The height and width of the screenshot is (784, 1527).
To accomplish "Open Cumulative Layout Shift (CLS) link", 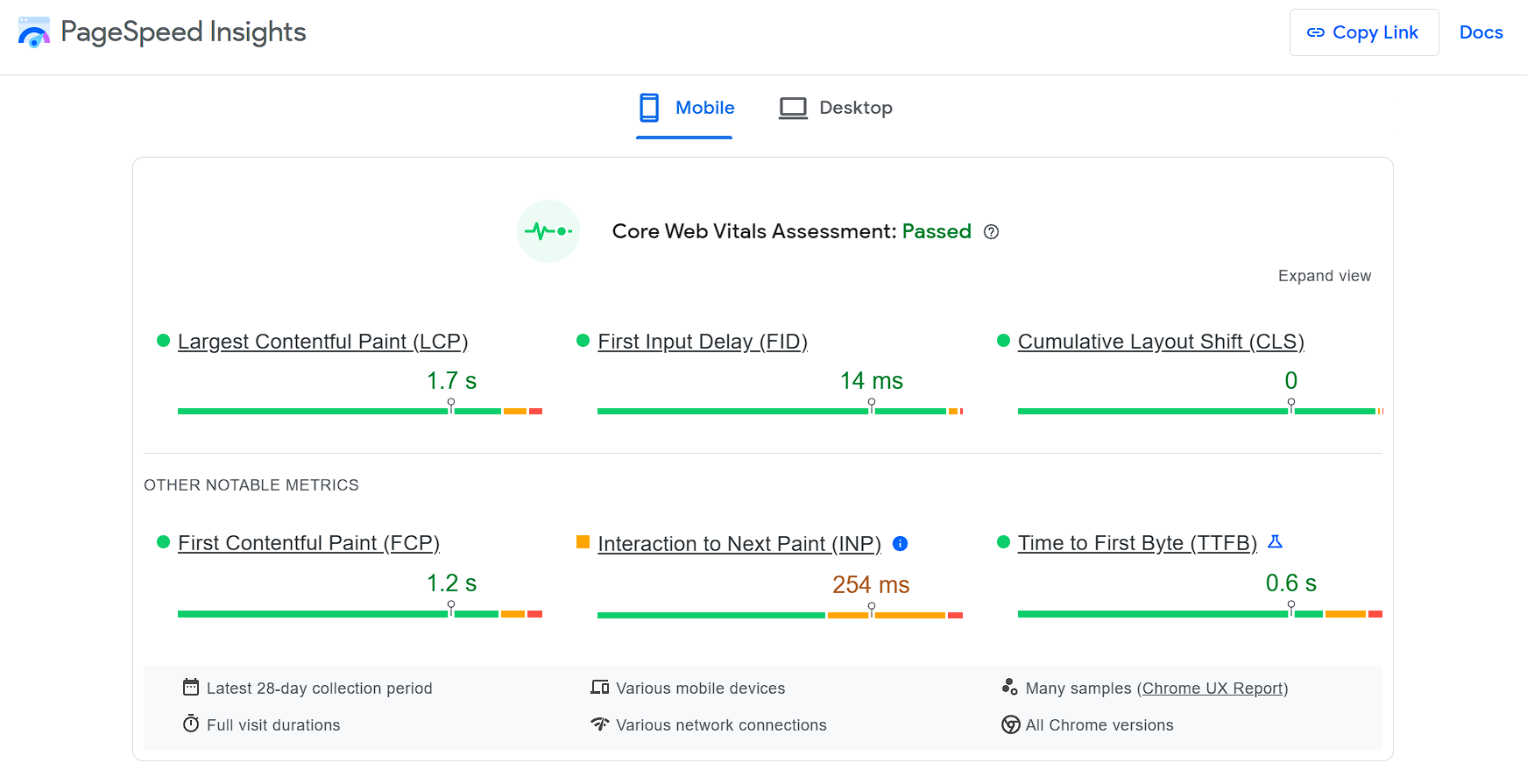I will pyautogui.click(x=1161, y=342).
